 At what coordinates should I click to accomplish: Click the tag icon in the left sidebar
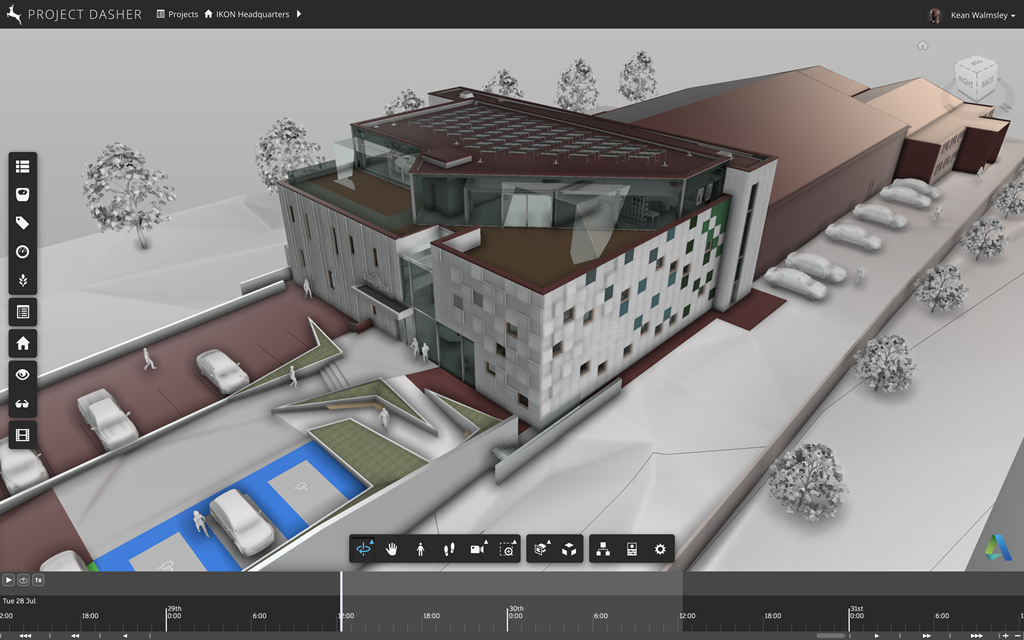[23, 223]
